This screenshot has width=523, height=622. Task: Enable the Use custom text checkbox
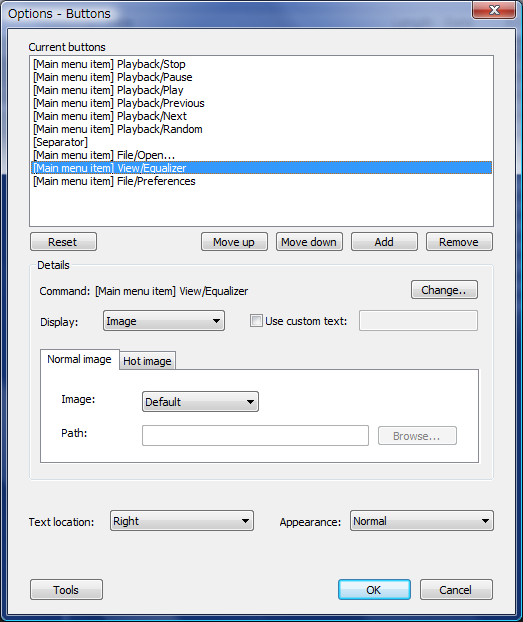coord(256,321)
